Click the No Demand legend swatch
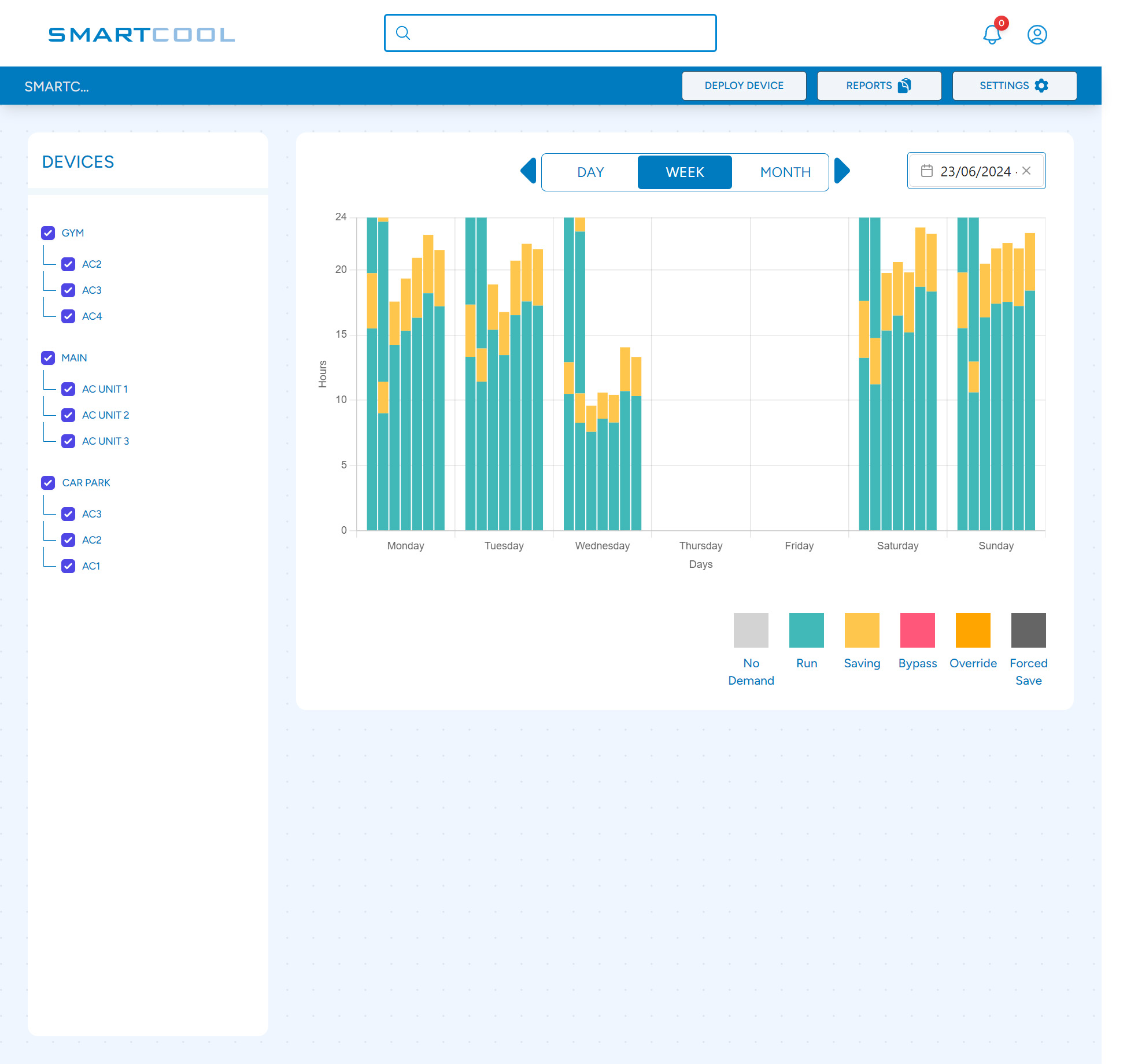1127x1064 pixels. pyautogui.click(x=751, y=630)
